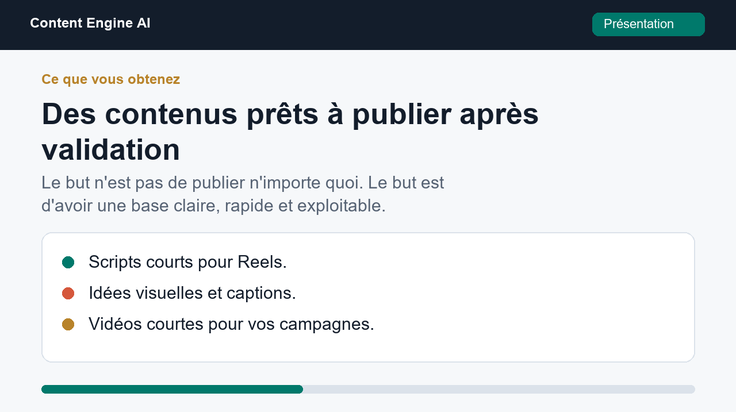This screenshot has height=412, width=736.
Task: Click the subtitle line d'avoir une base claire
Action: [x=213, y=206]
